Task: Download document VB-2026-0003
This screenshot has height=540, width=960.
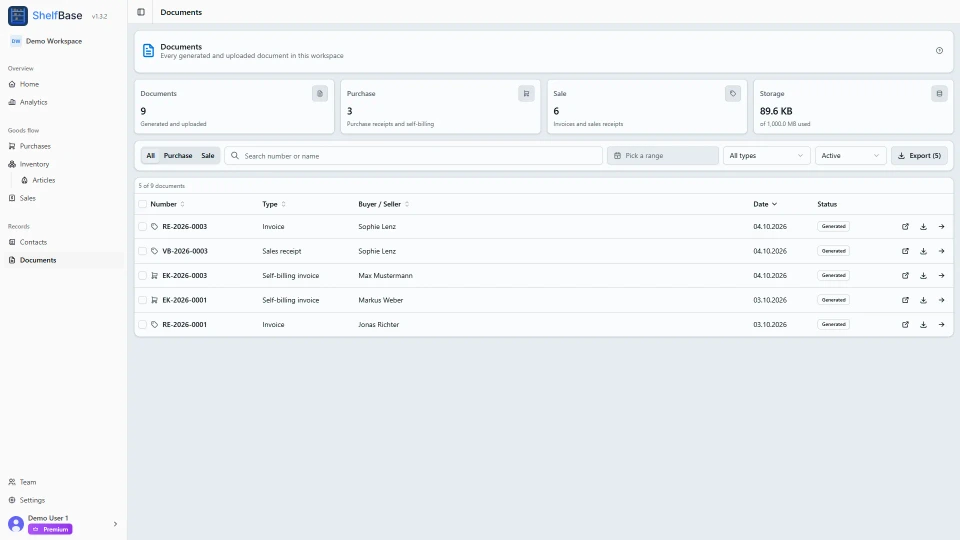Action: 923,251
